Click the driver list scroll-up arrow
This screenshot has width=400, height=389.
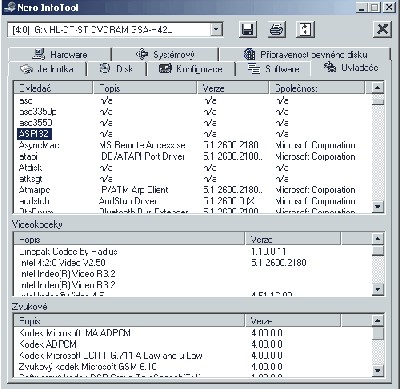click(377, 88)
